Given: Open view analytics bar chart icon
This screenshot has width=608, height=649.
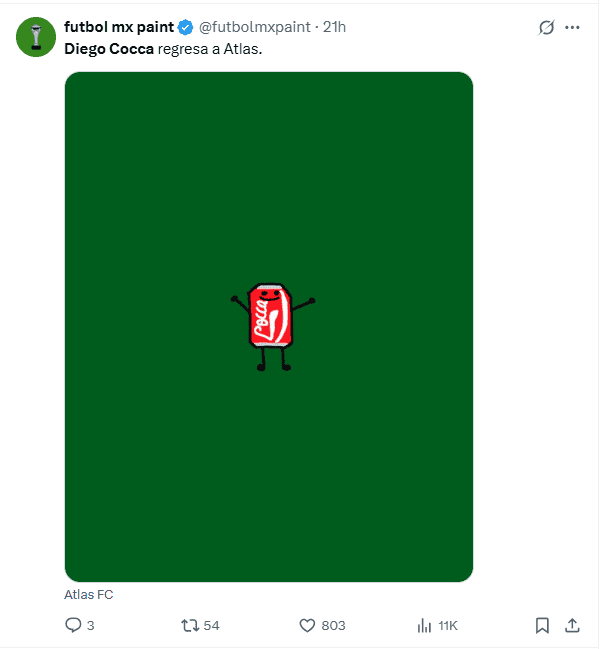Looking at the screenshot, I should tap(424, 625).
